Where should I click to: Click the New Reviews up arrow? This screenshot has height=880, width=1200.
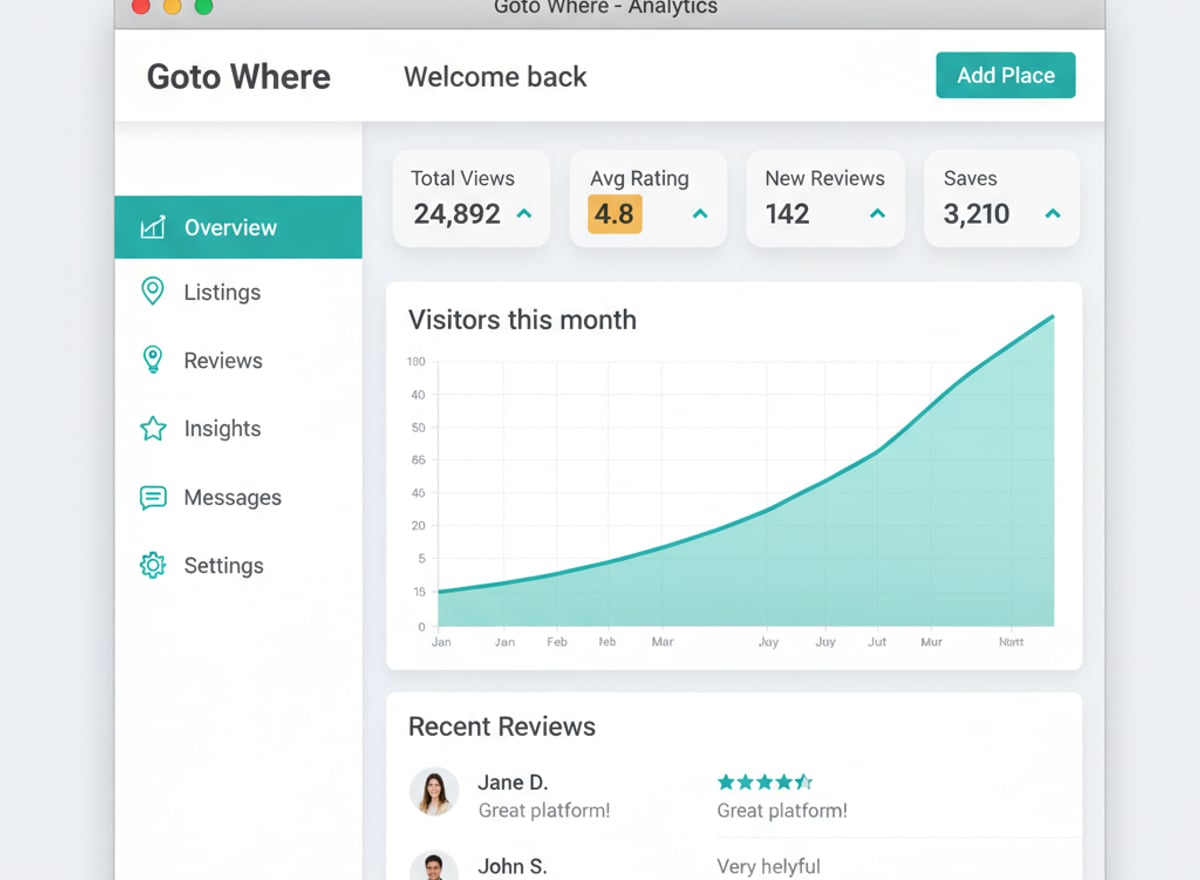(877, 214)
